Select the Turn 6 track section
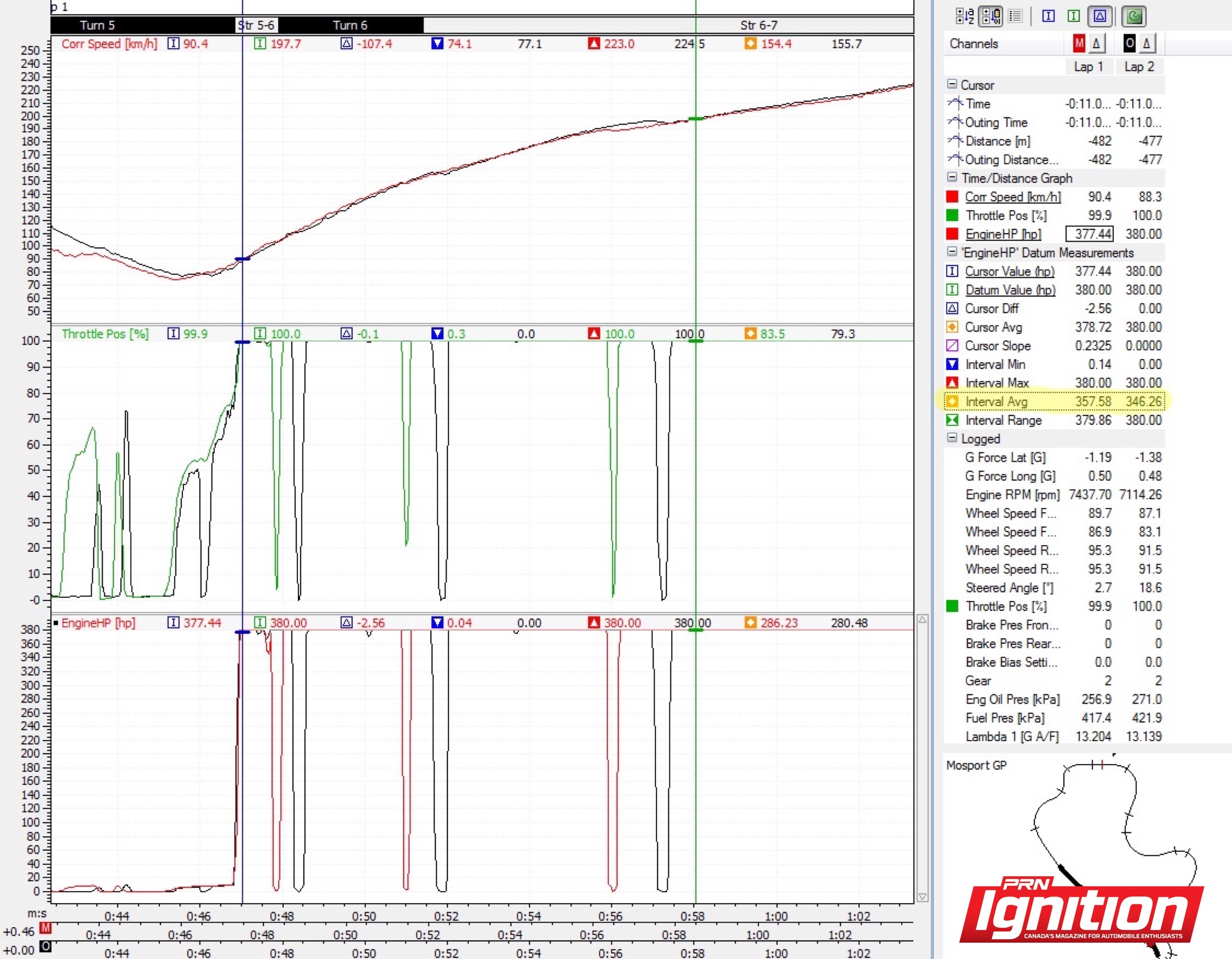1232x959 pixels. pyautogui.click(x=350, y=26)
